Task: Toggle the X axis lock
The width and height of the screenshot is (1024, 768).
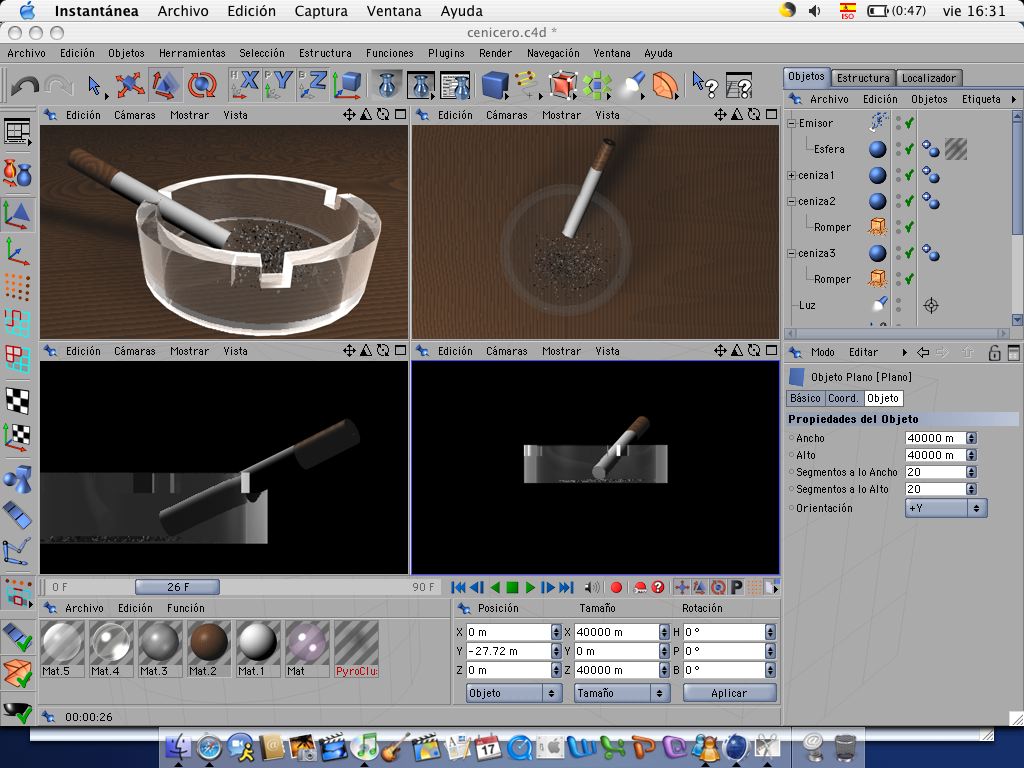Action: tap(244, 85)
